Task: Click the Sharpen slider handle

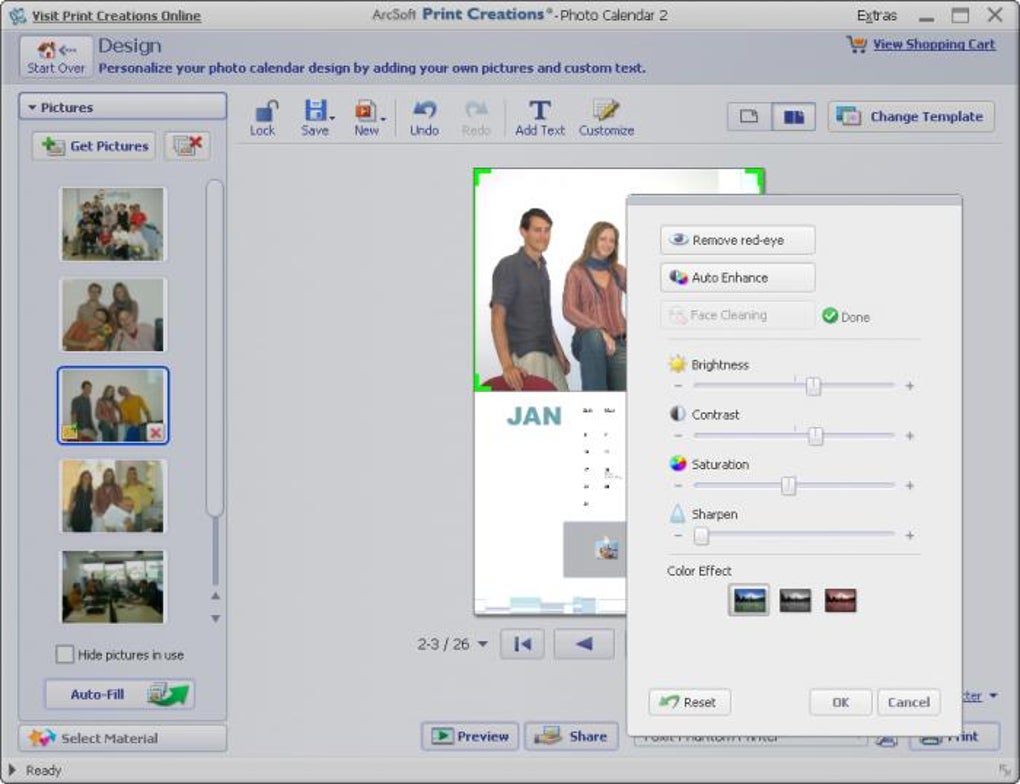Action: (701, 535)
